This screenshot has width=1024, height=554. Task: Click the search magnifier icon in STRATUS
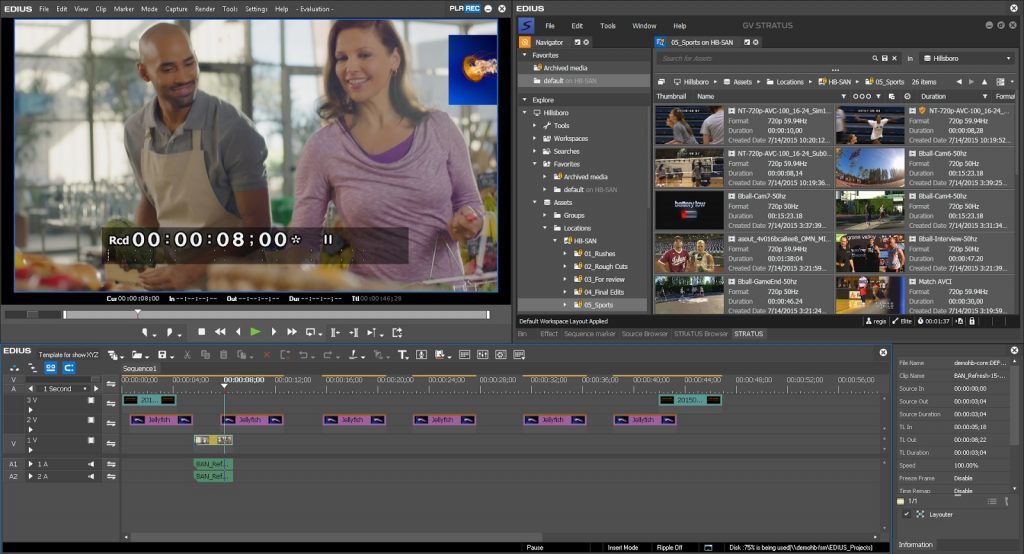875,59
